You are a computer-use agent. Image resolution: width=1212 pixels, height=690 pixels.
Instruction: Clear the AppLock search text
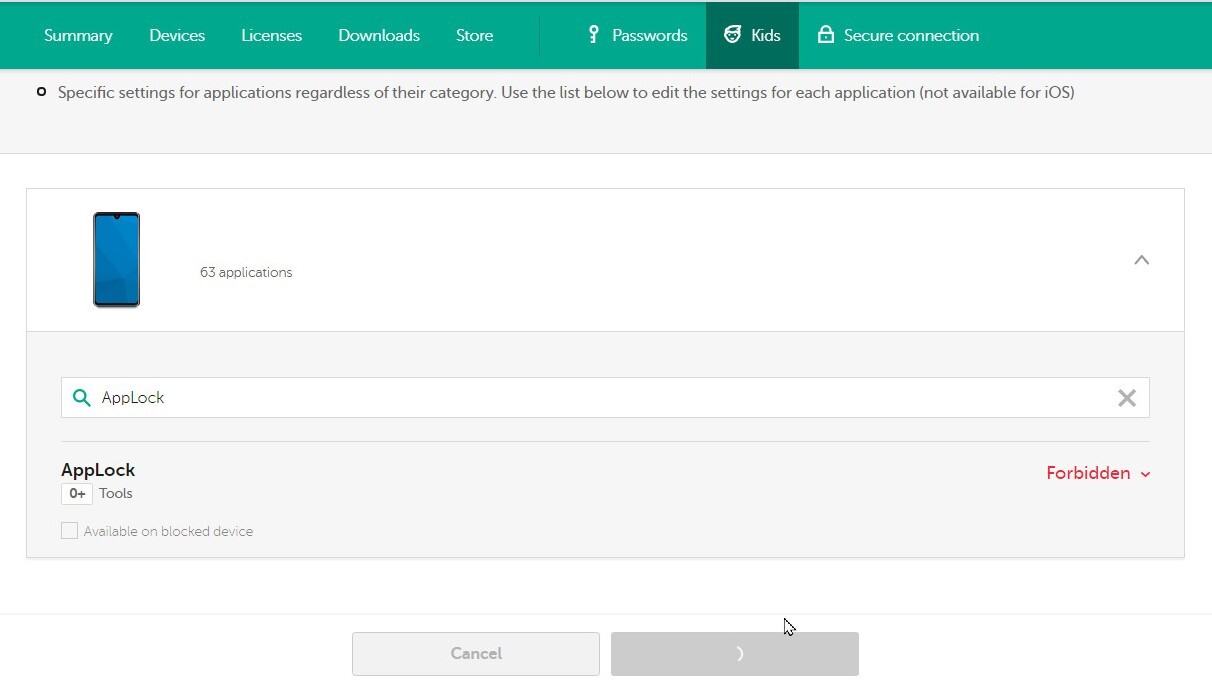pos(1127,398)
